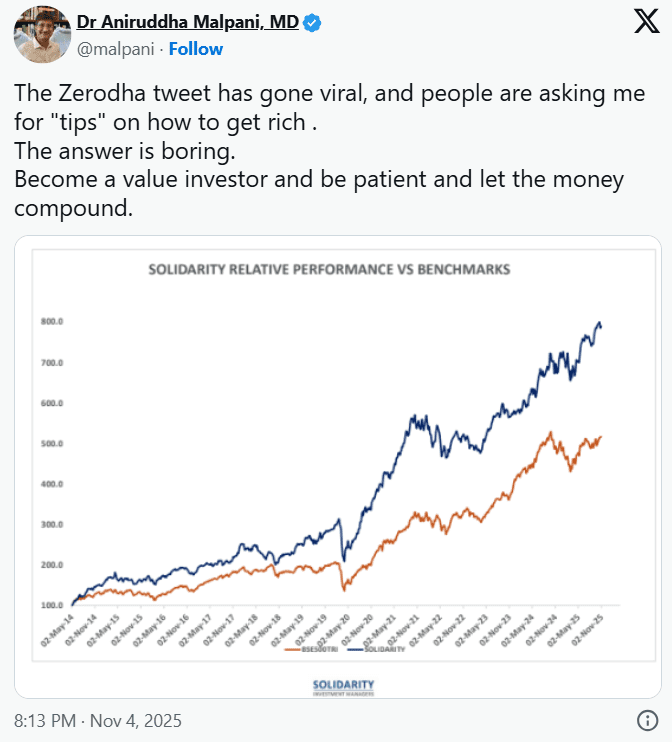Click Dr Malpani's profile avatar
The width and height of the screenshot is (672, 742).
coord(39,33)
